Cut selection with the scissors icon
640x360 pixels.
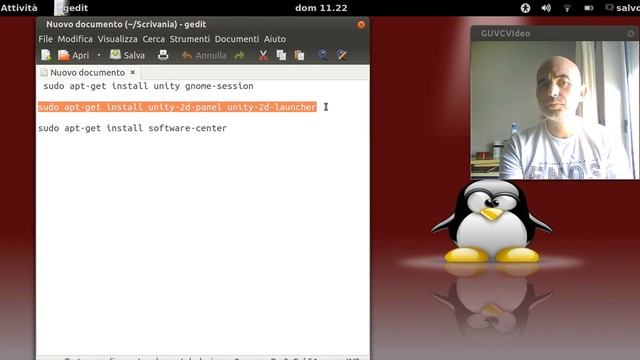coord(263,55)
